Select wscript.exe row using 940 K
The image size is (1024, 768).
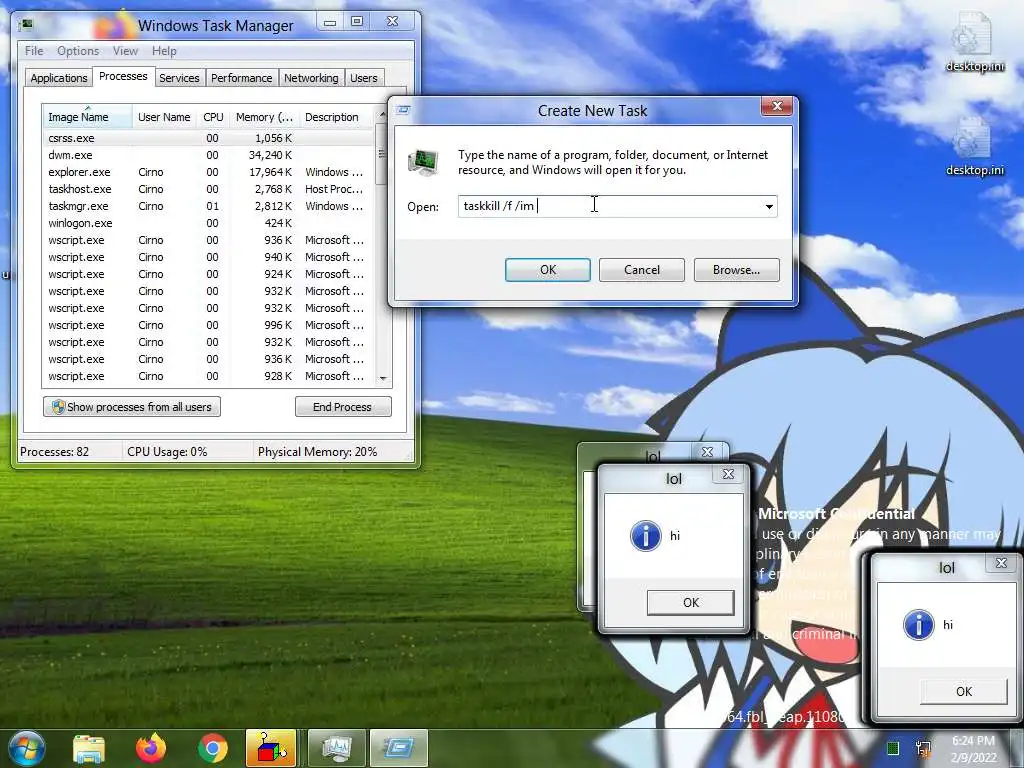coord(208,257)
